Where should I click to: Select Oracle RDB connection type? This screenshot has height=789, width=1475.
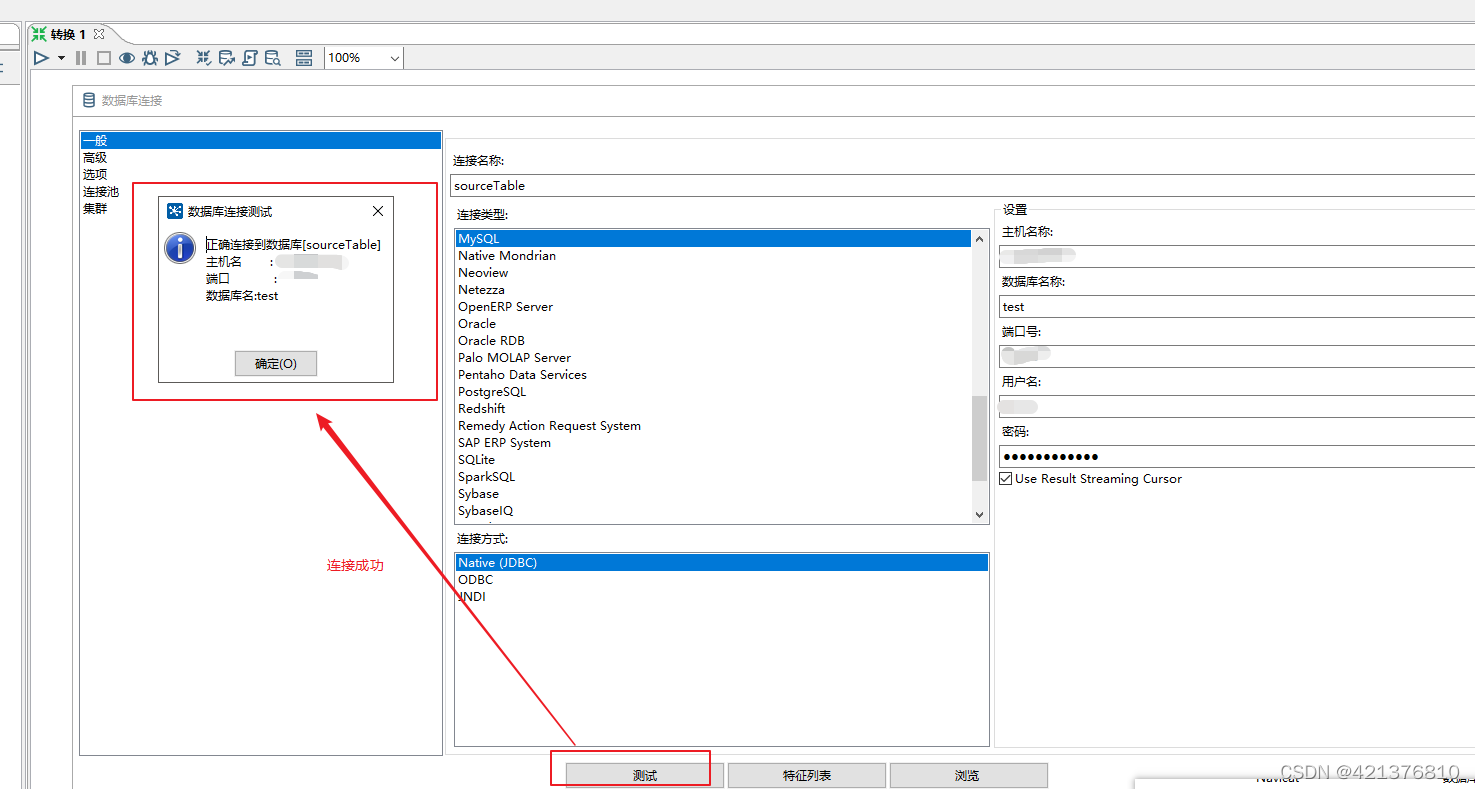pos(491,340)
